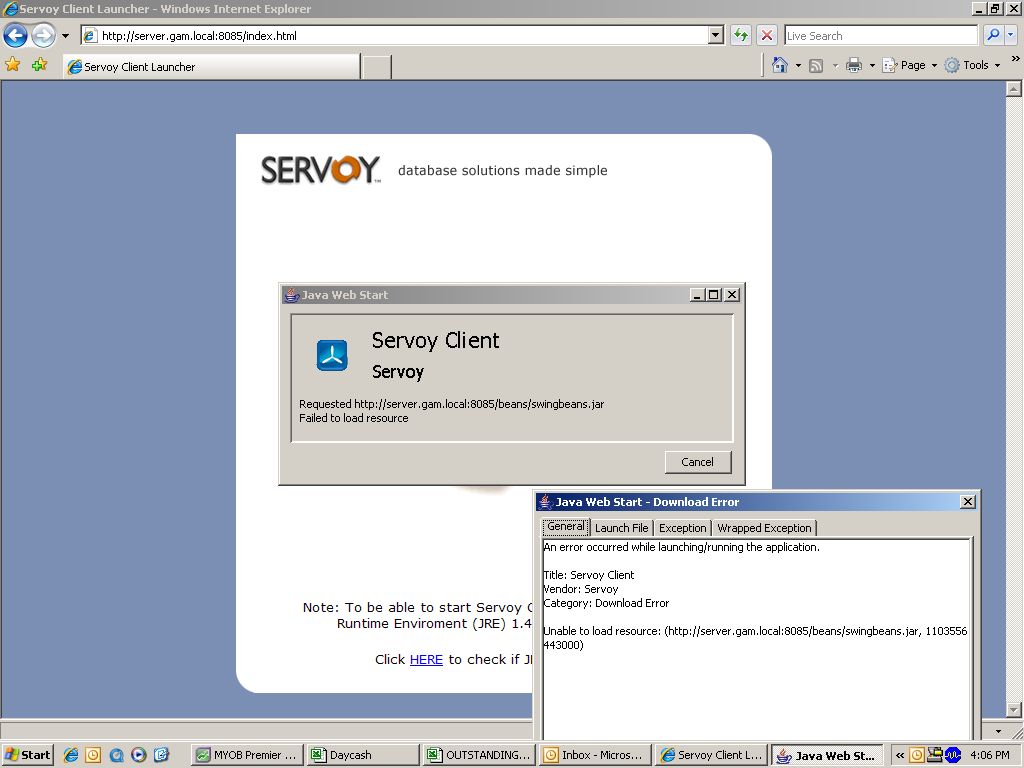Click the Outlook tray icon
The width and height of the screenshot is (1024, 768).
point(917,755)
